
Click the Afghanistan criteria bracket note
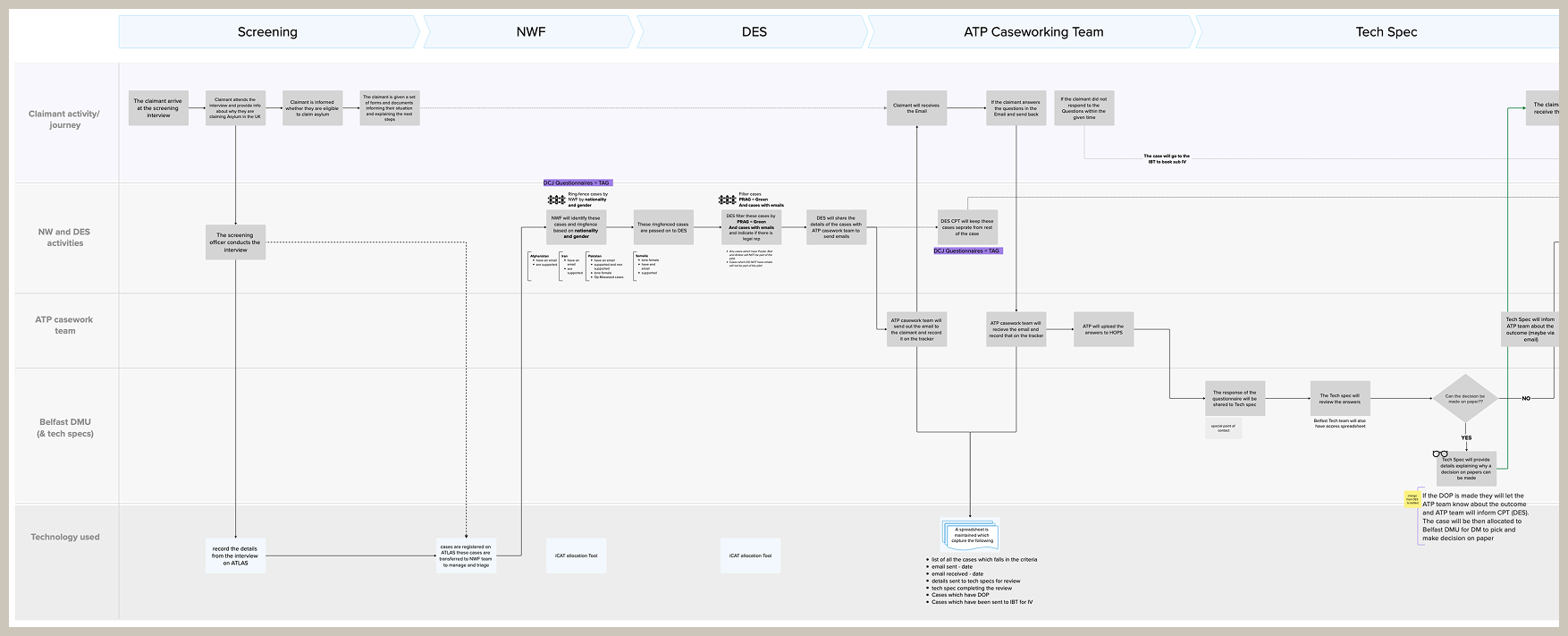[543, 267]
